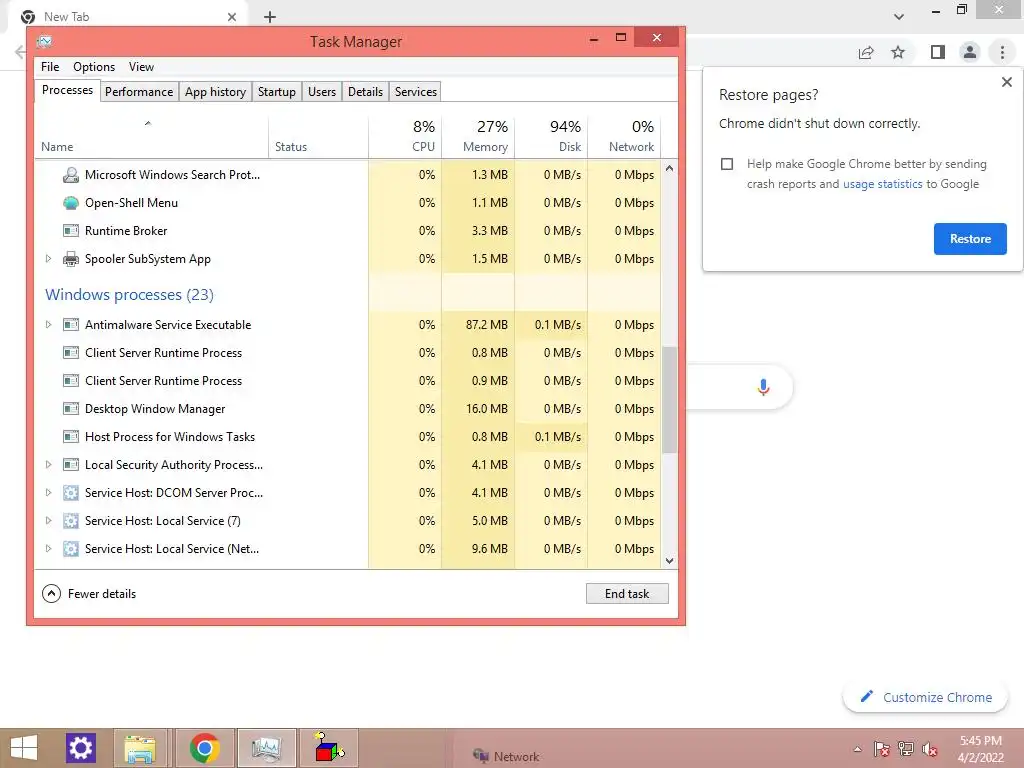Expand the Spooler SubSystem App row
1024x768 pixels.
[48, 259]
